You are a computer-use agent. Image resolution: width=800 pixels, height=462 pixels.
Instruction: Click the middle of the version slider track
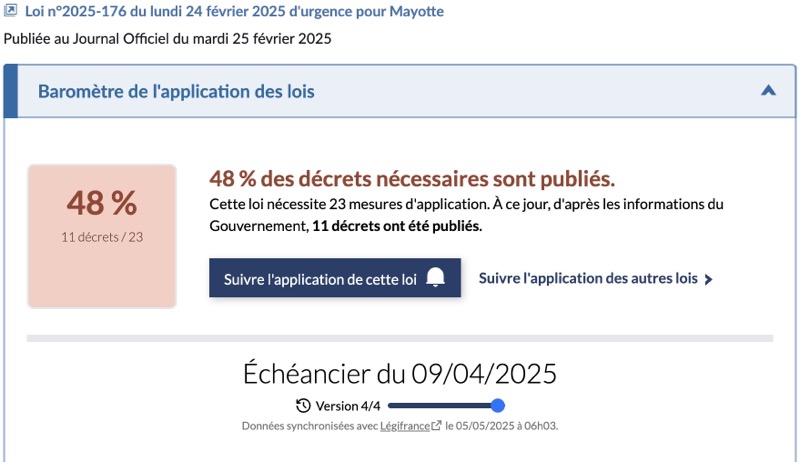coord(442,405)
